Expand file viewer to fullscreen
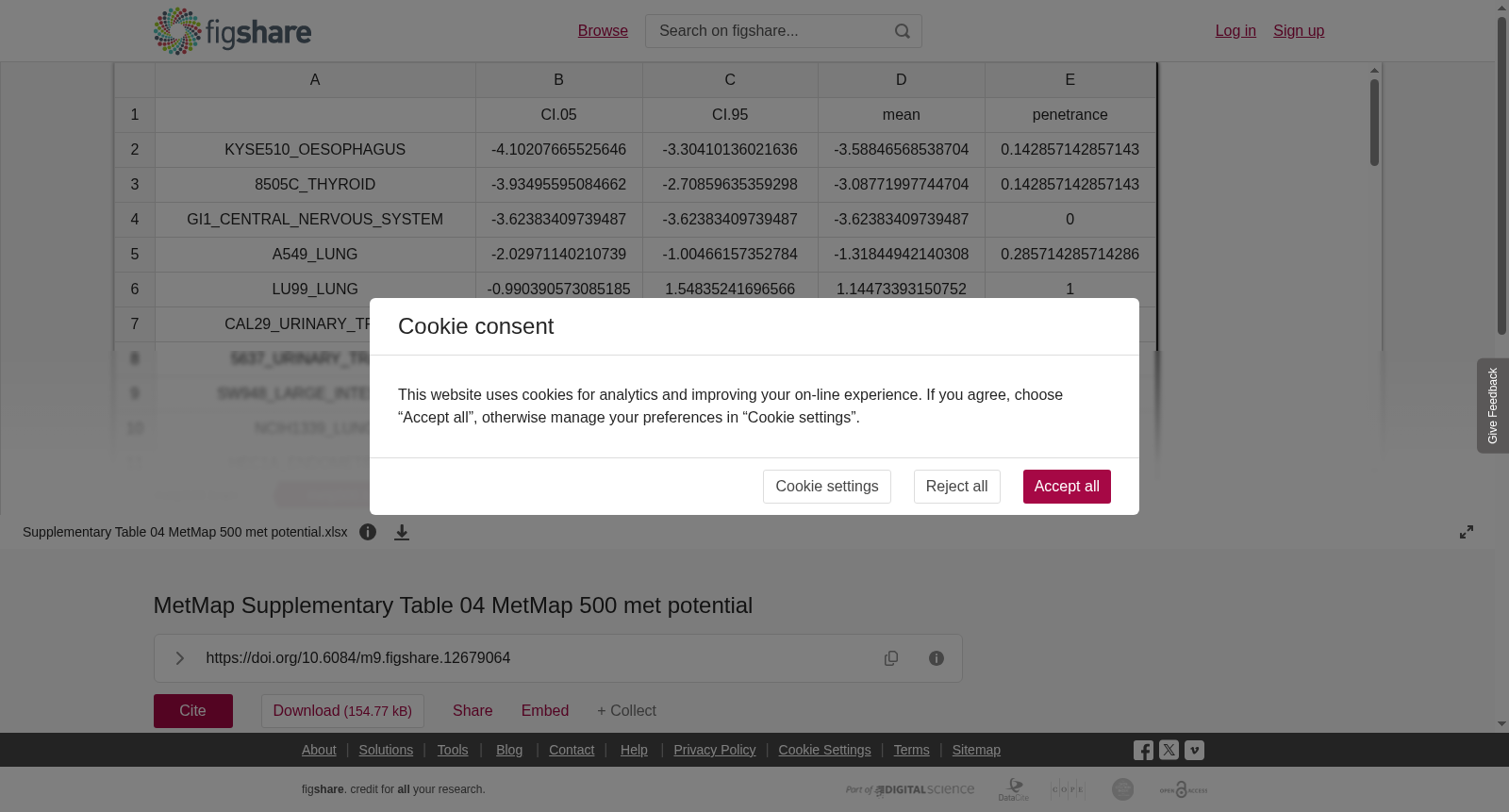The image size is (1509, 812). [x=1467, y=532]
